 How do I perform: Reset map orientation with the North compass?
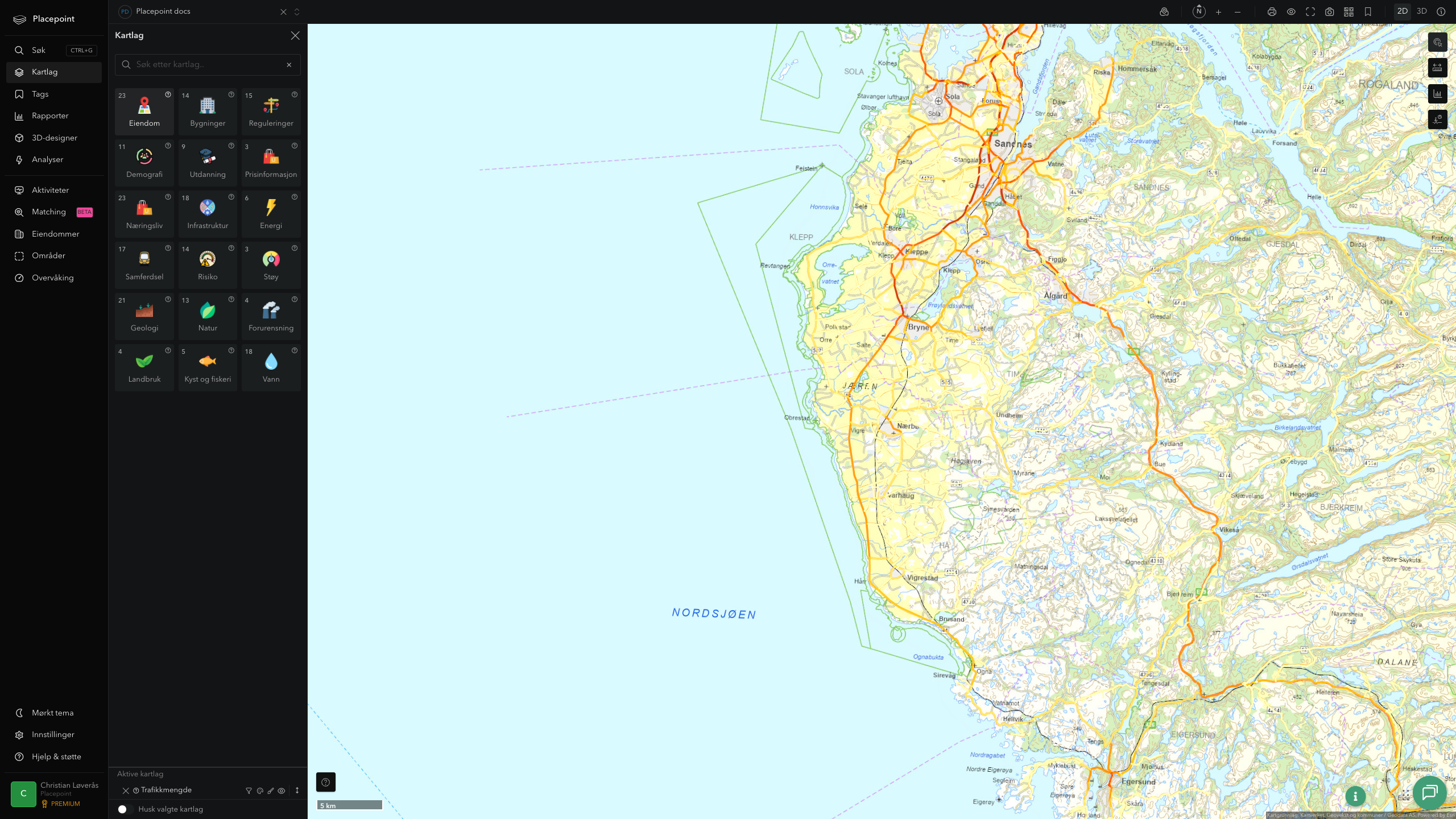1199,11
